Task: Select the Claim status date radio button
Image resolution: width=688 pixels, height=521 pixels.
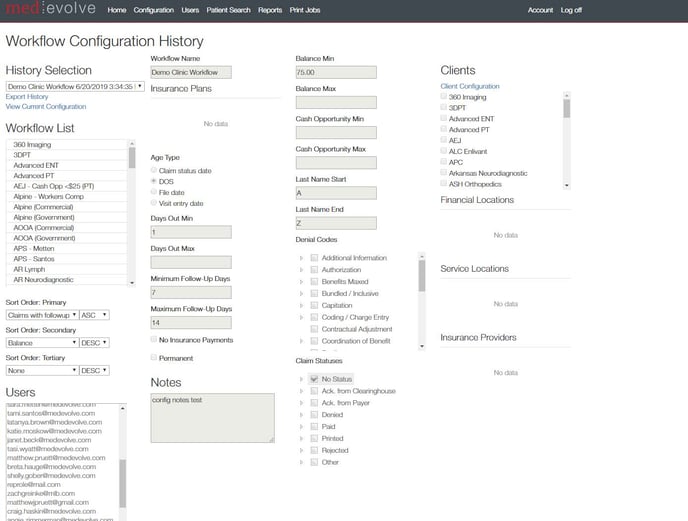Action: (154, 171)
